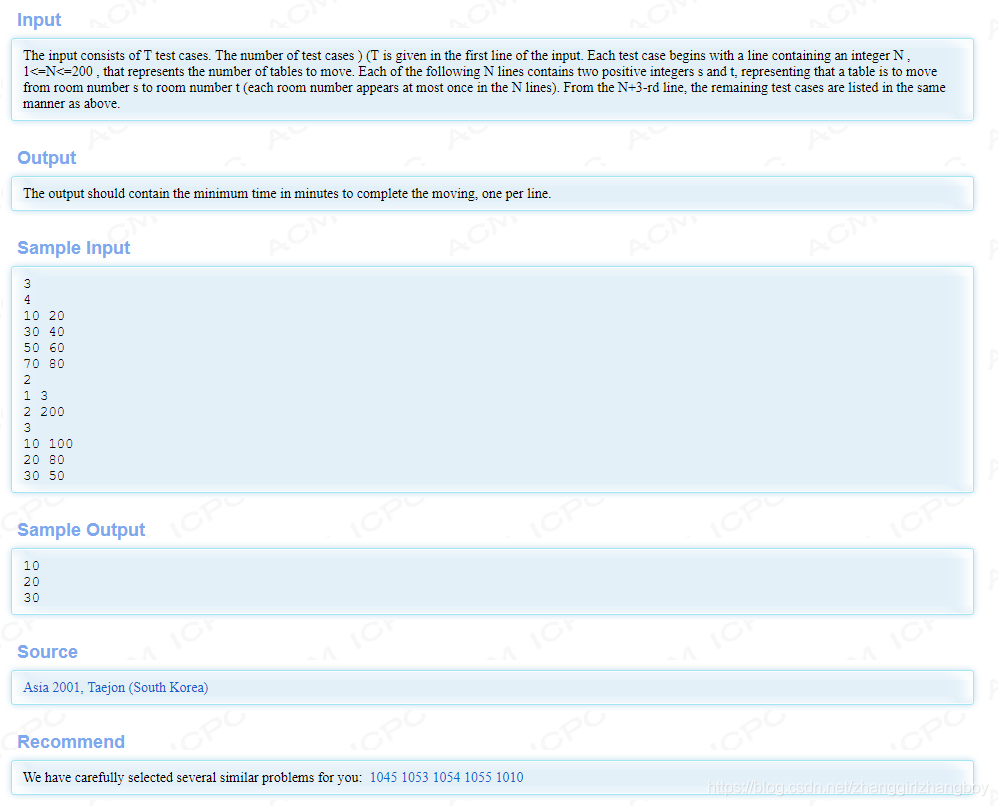Click sample input line '10 100'
The width and height of the screenshot is (998, 806).
point(48,444)
